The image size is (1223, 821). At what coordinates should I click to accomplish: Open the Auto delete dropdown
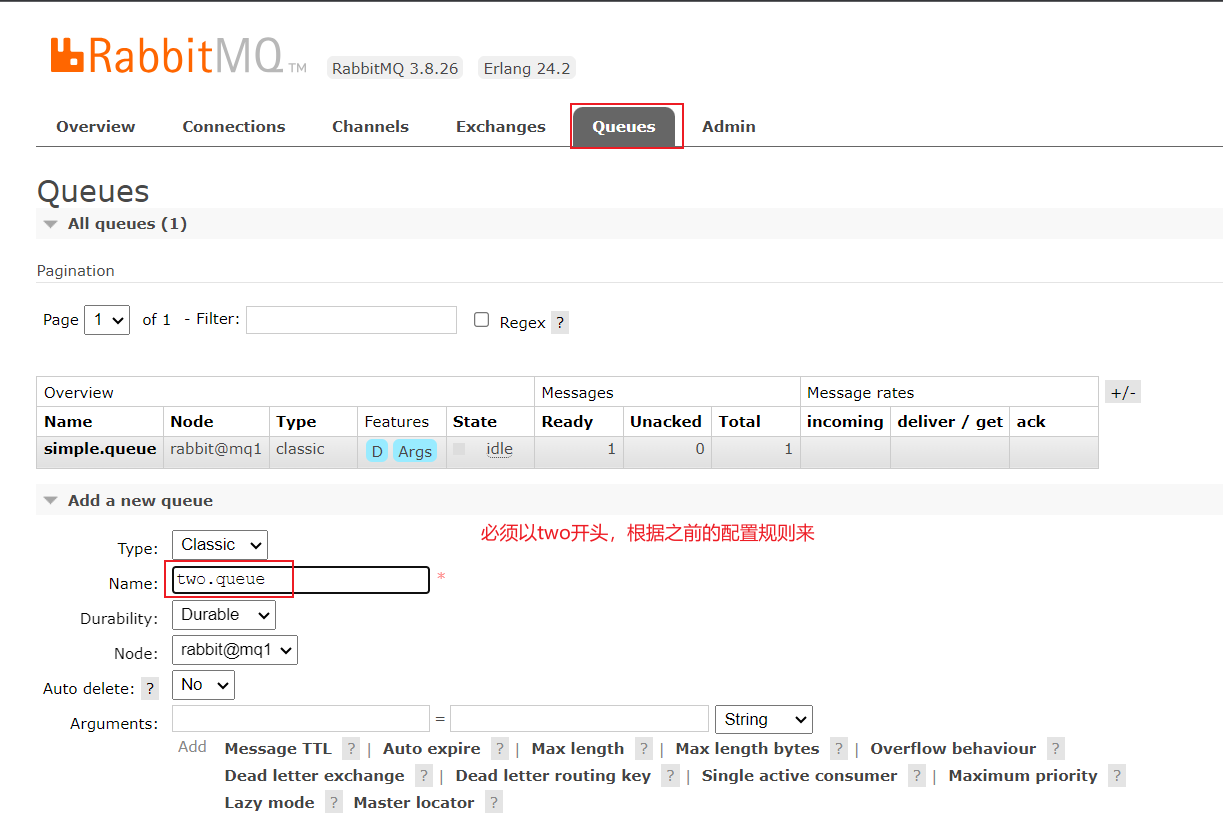point(203,685)
